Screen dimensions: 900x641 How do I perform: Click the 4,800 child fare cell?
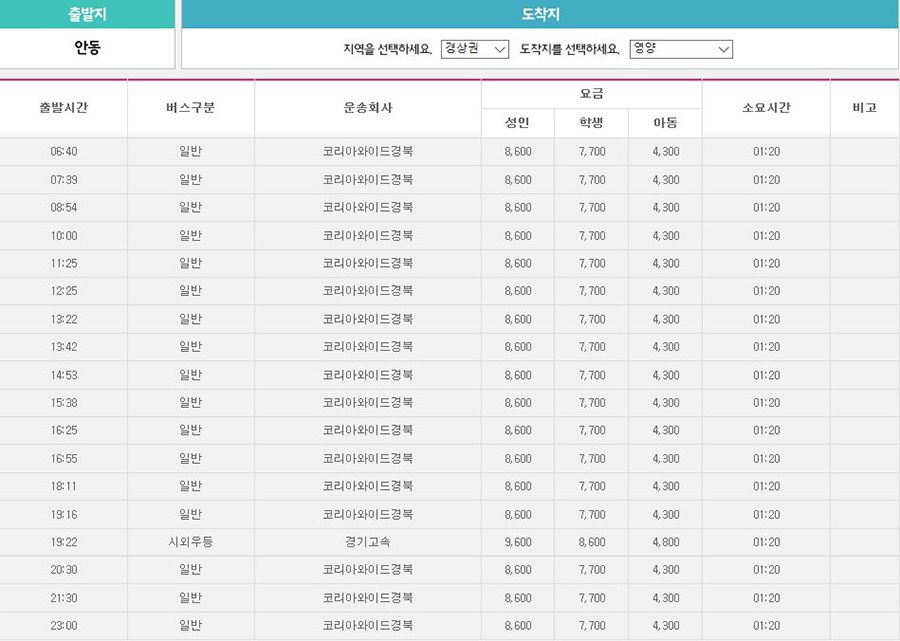pyautogui.click(x=665, y=542)
